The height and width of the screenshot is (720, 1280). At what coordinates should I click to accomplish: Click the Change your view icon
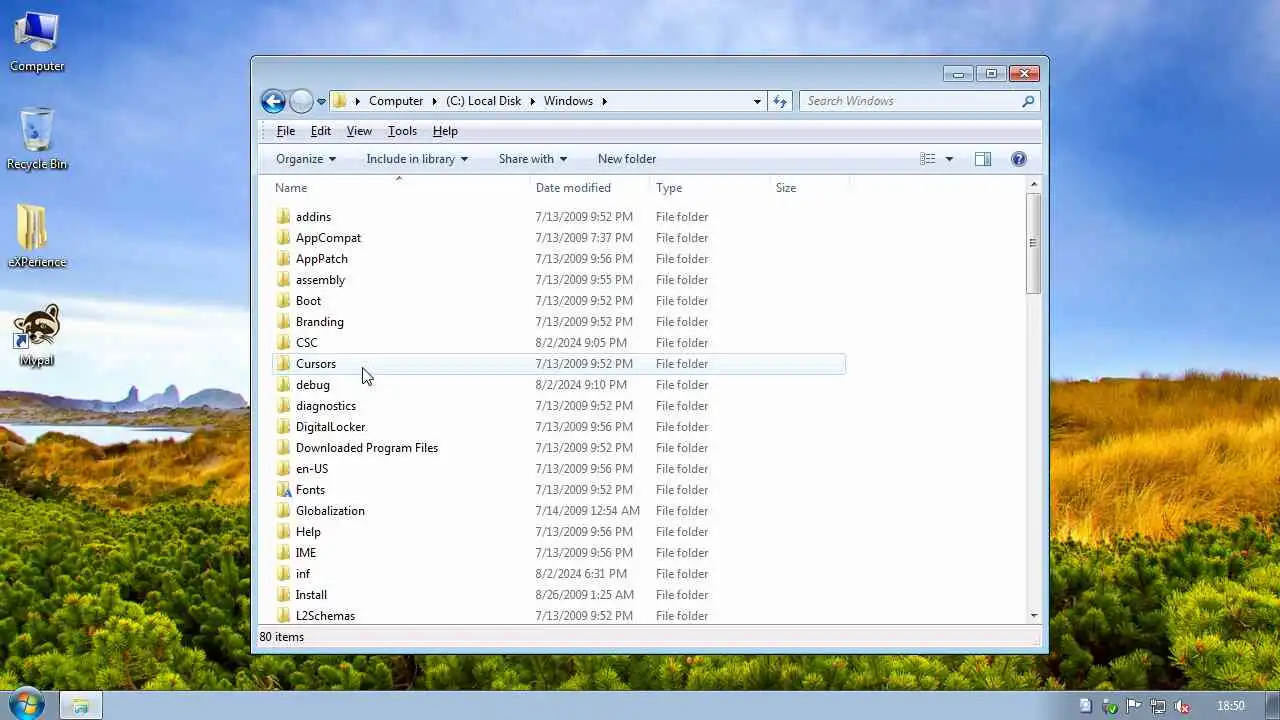[x=928, y=159]
